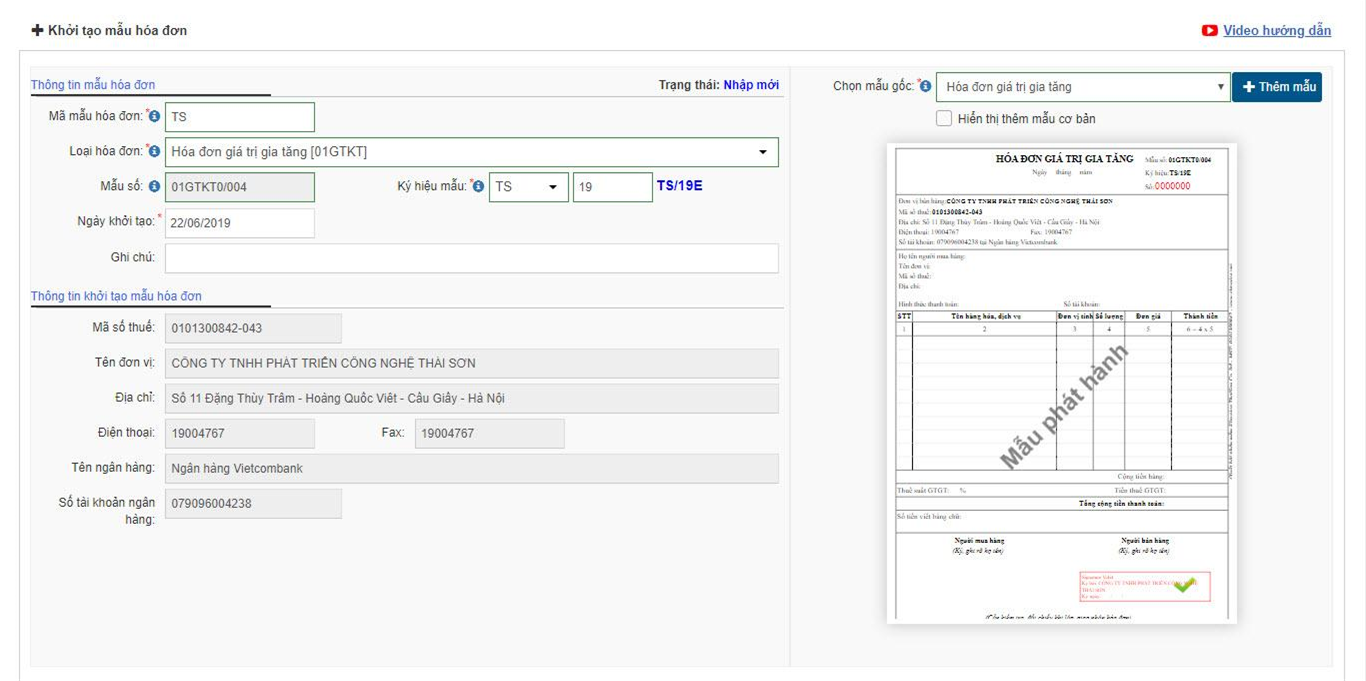The height and width of the screenshot is (681, 1366).
Task: Click the Ký hiệu mẫu year field 19
Action: (x=612, y=187)
